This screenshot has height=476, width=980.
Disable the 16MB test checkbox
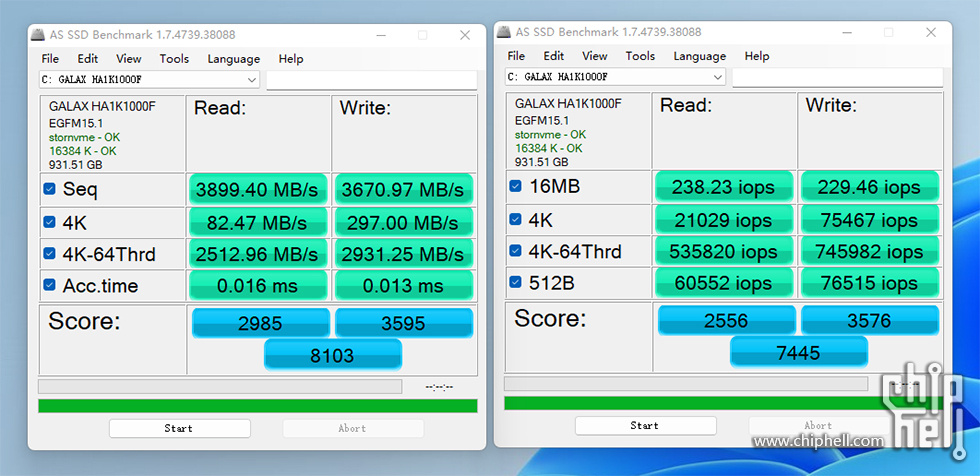click(x=516, y=186)
